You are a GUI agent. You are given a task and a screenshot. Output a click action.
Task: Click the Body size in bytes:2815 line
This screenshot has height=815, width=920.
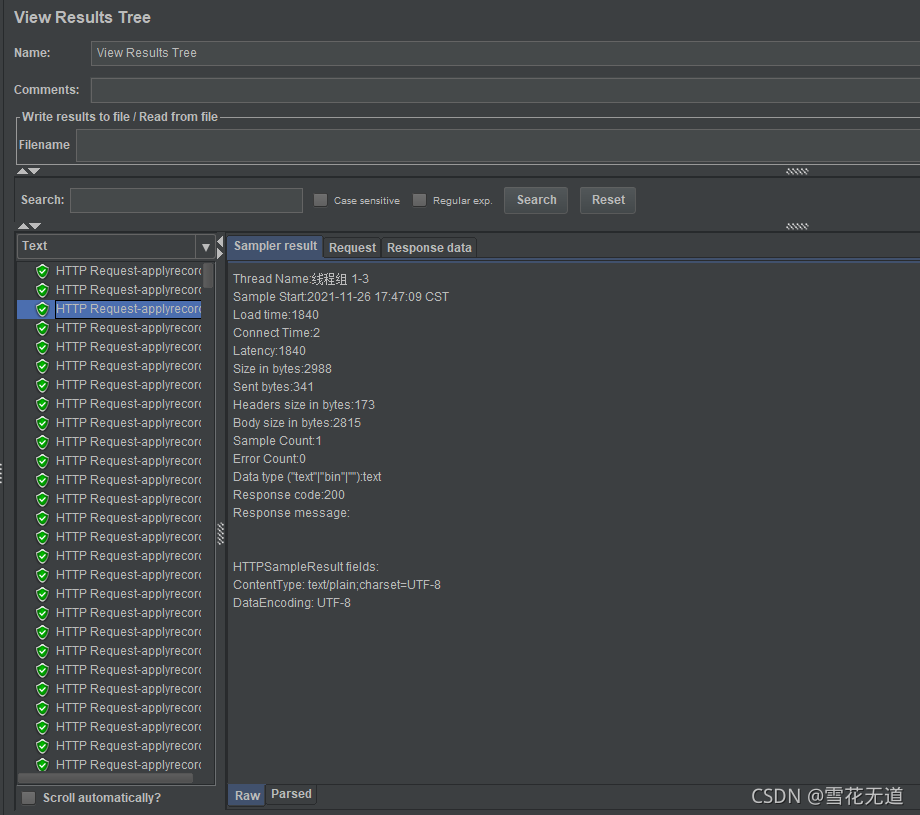click(297, 423)
